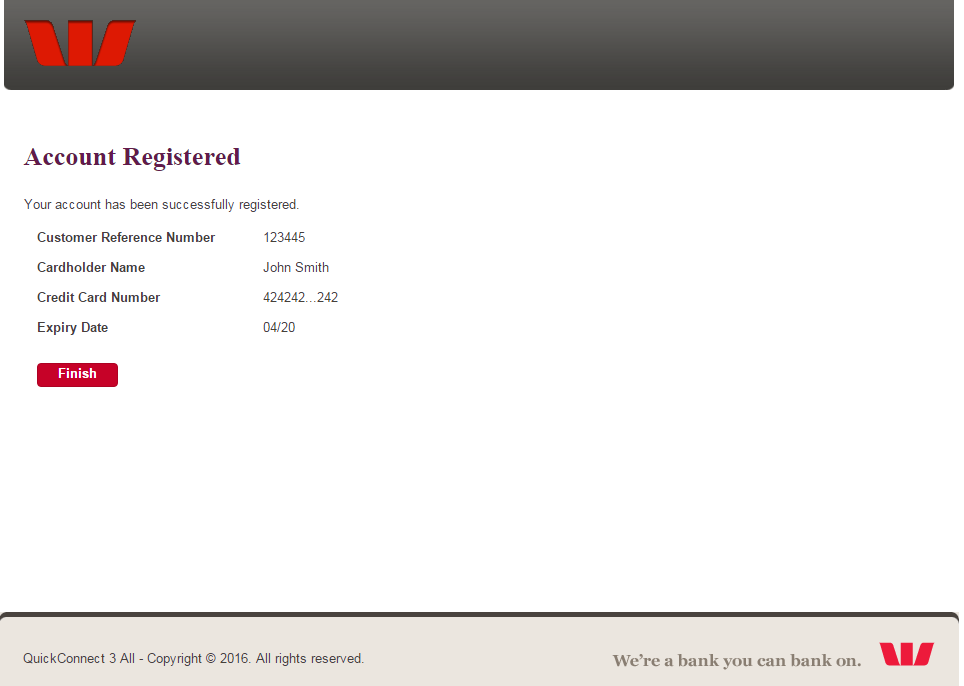Click the Credit Card Number label
Image resolution: width=964 pixels, height=686 pixels.
(98, 297)
